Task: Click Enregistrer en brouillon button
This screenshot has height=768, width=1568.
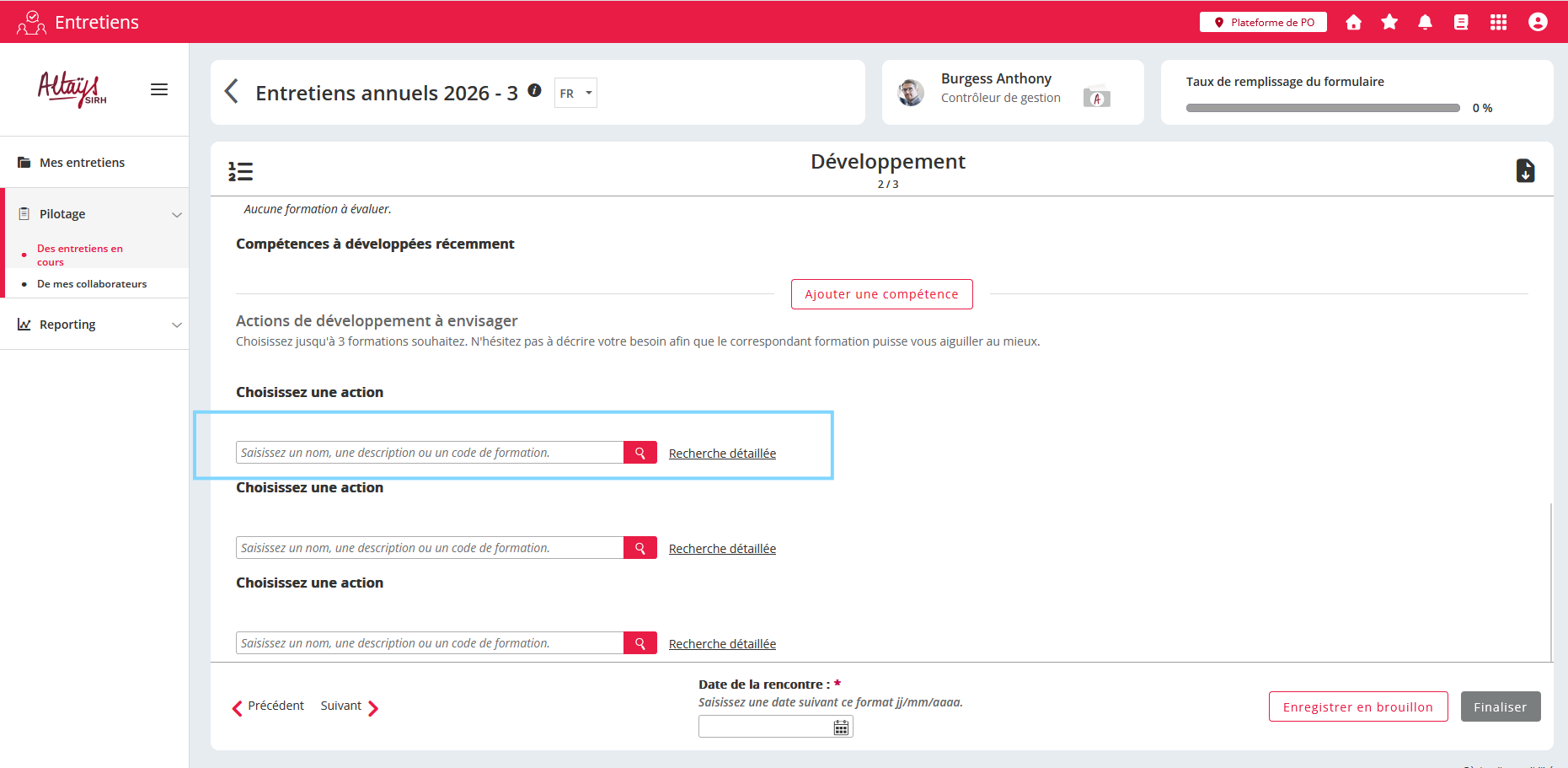Action: 1357,707
